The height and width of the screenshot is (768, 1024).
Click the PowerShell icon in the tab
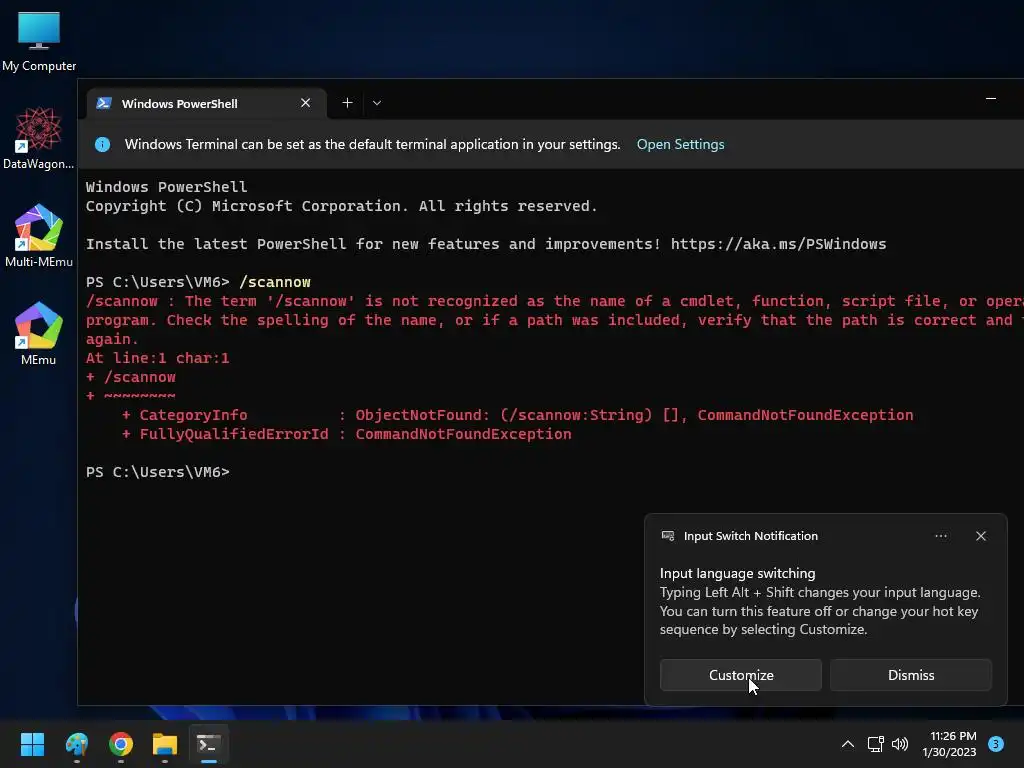point(104,103)
